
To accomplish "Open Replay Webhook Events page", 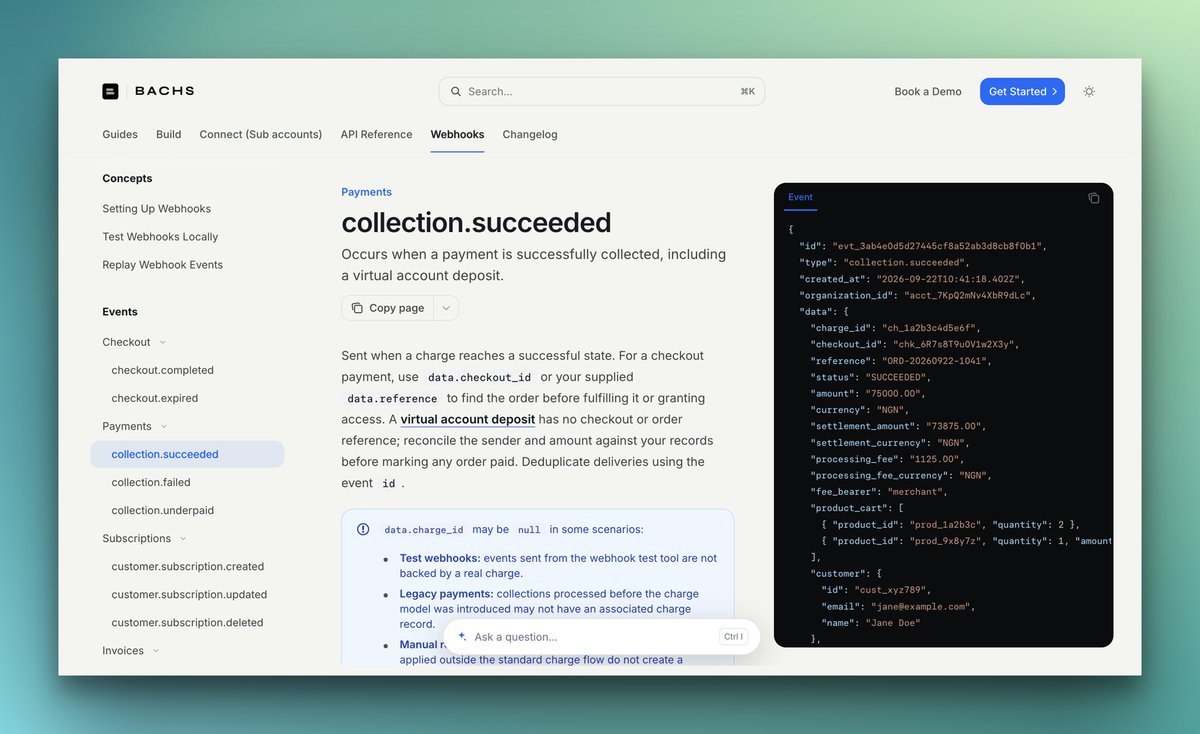I will [162, 264].
